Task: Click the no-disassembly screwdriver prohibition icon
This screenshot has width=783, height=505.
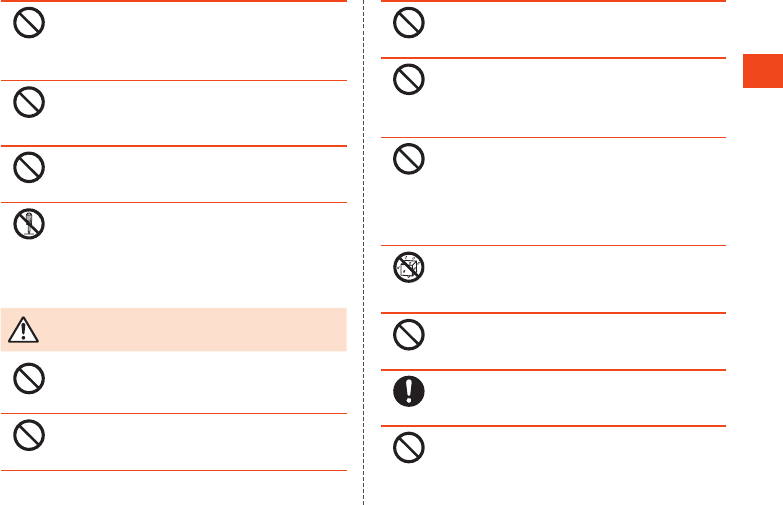Action: [x=29, y=224]
